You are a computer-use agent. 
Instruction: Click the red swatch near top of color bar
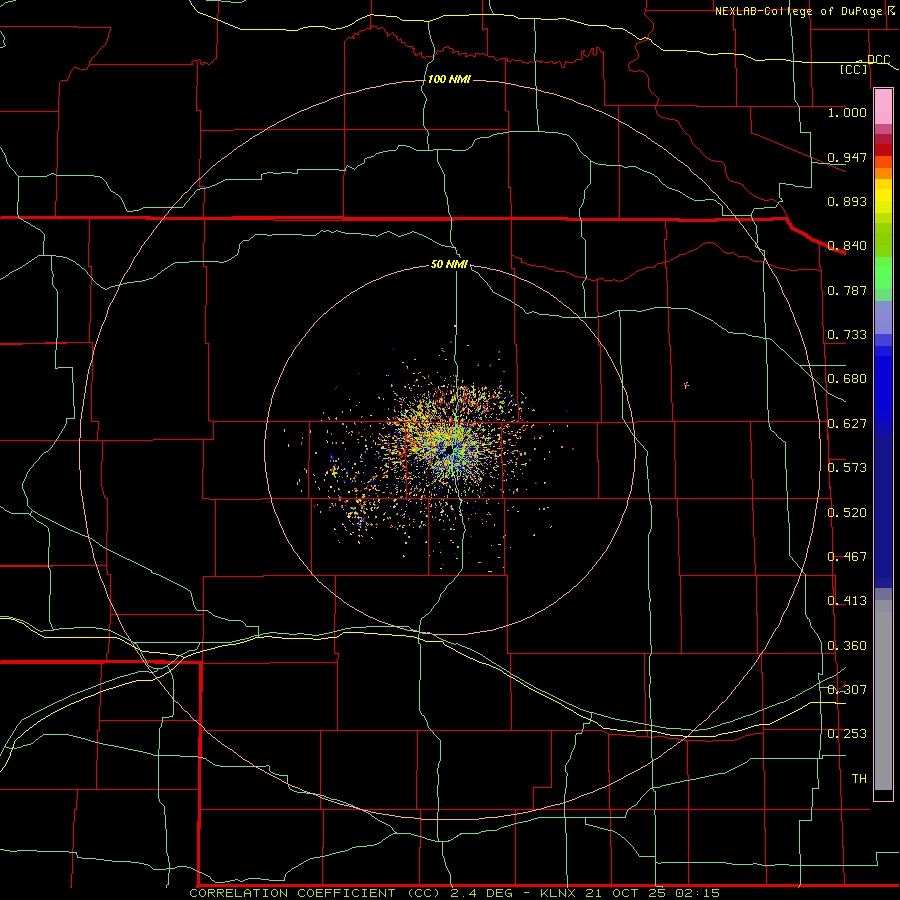coord(883,150)
